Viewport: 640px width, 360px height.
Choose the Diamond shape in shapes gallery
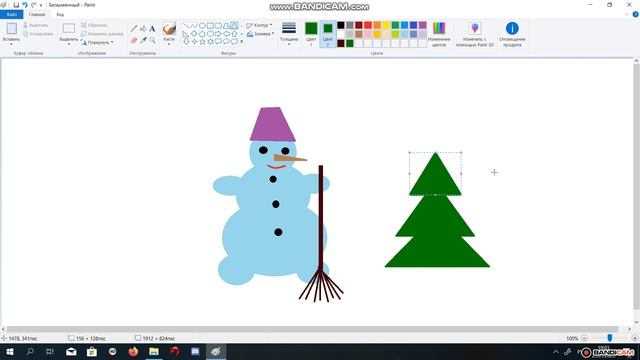point(194,34)
